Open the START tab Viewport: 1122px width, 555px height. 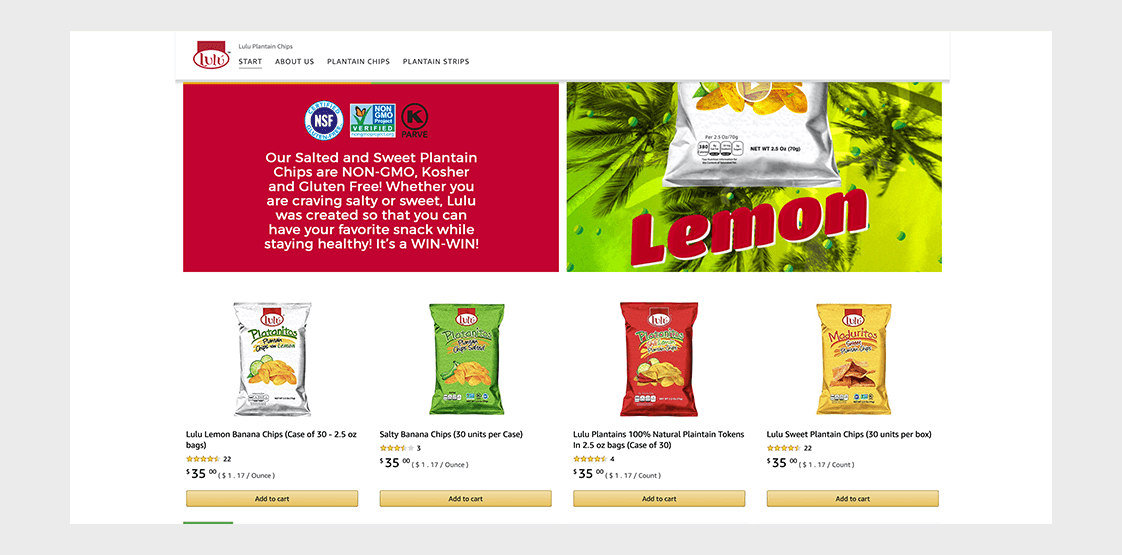tap(250, 62)
